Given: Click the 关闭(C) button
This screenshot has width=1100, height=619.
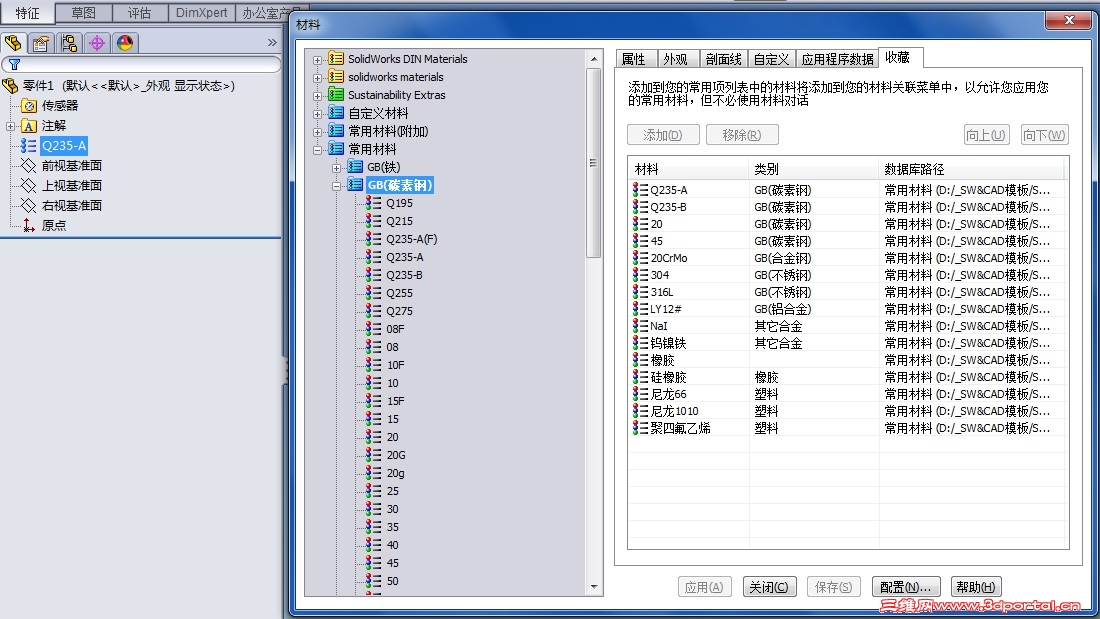Looking at the screenshot, I should tap(770, 587).
